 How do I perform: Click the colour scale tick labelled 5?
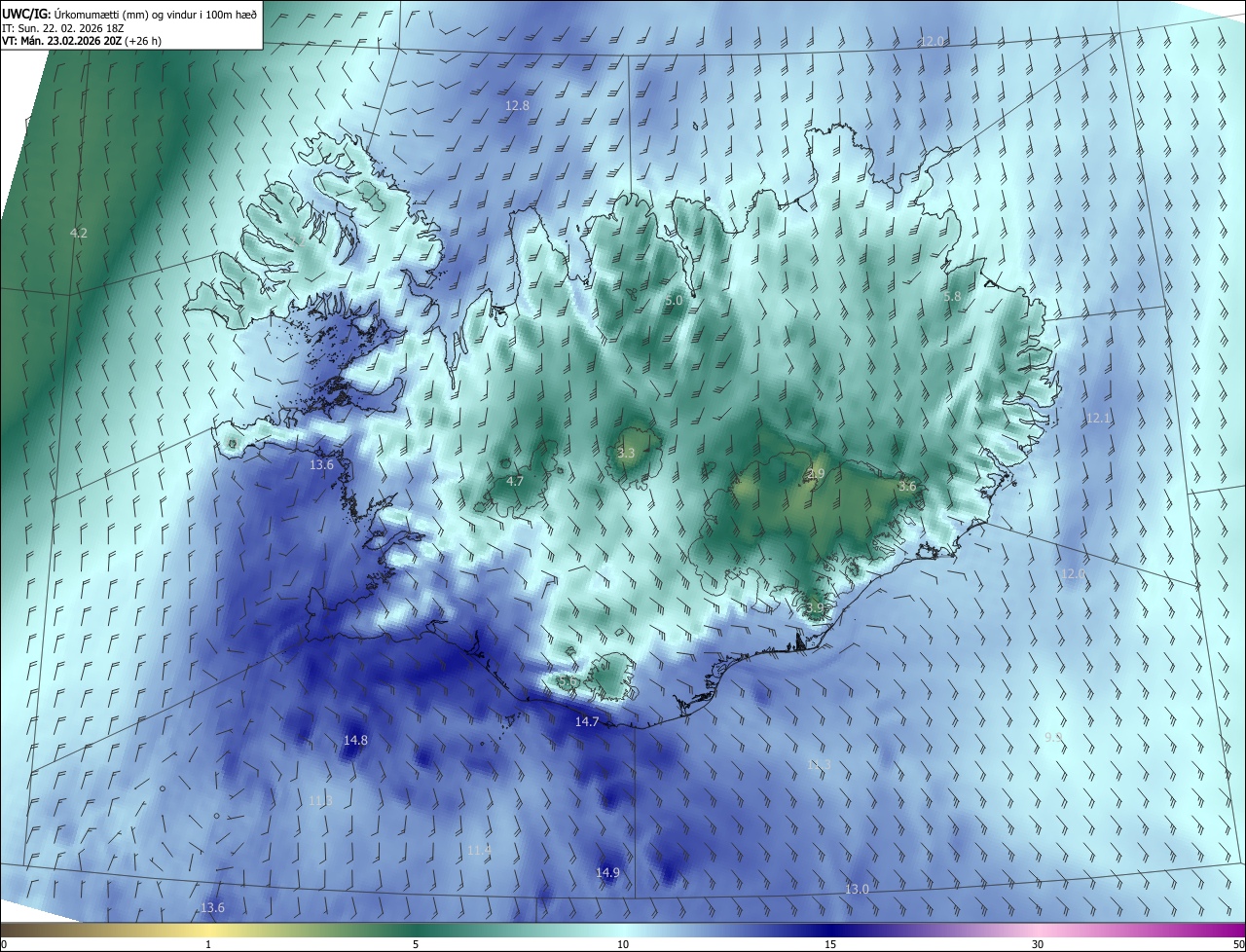pos(416,944)
